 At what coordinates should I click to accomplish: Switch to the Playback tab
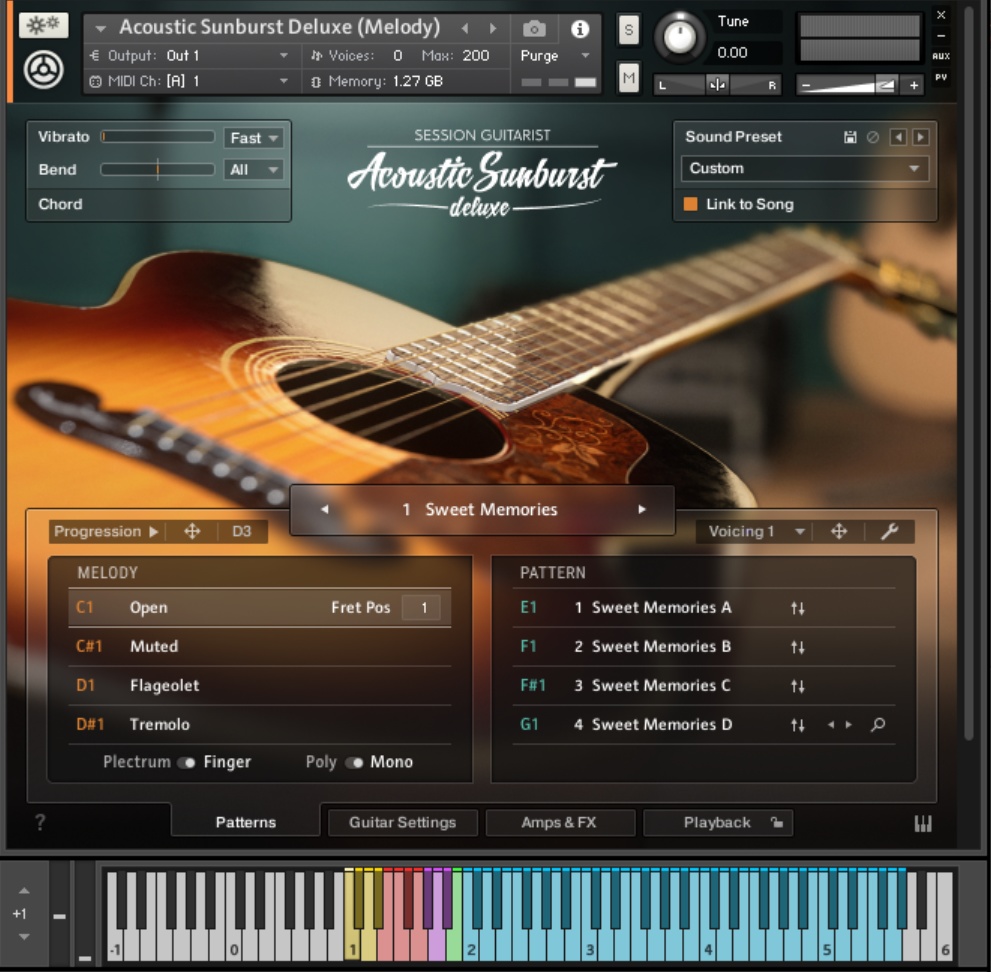pyautogui.click(x=717, y=822)
